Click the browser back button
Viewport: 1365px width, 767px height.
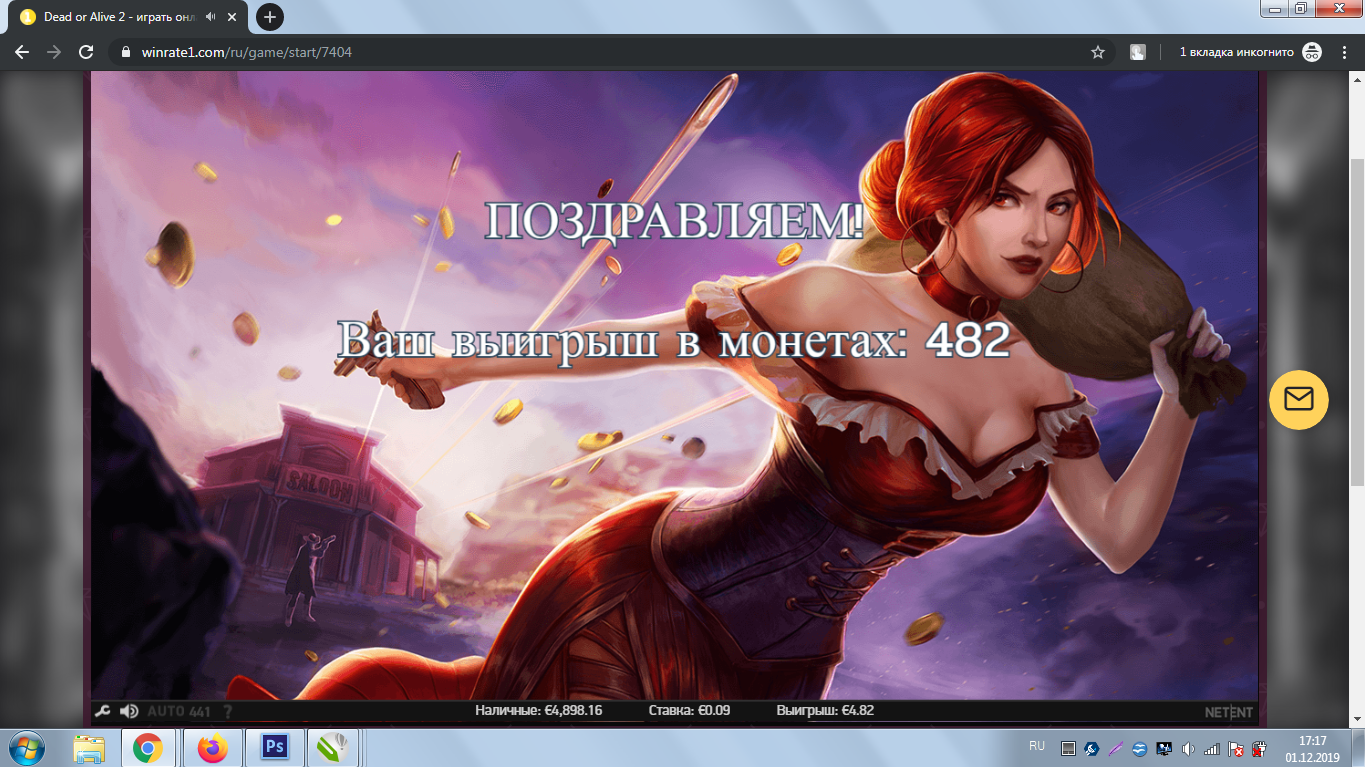(x=22, y=51)
